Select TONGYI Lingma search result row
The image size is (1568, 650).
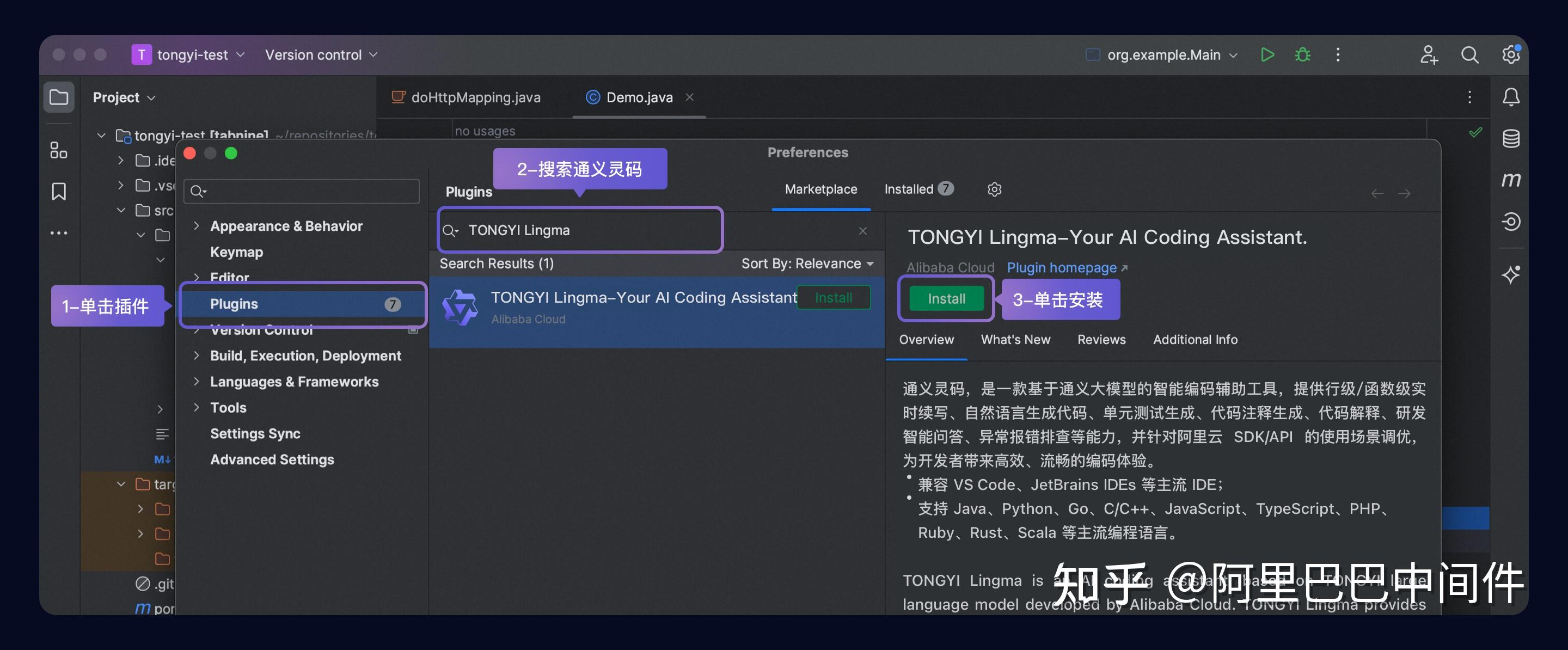pos(656,312)
